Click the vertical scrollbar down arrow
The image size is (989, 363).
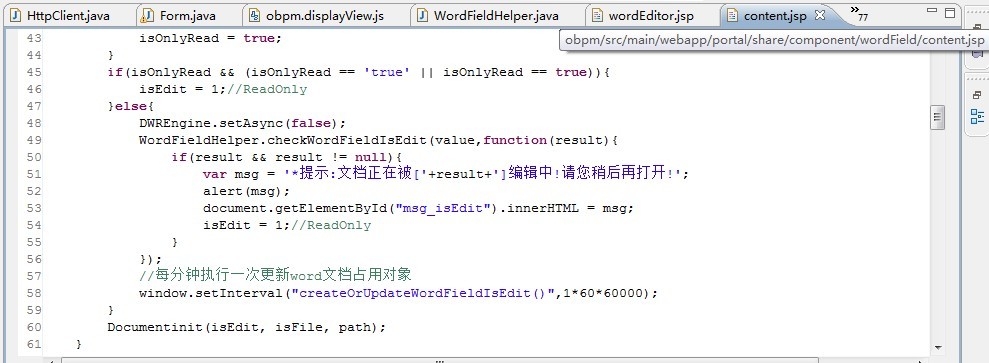937,348
